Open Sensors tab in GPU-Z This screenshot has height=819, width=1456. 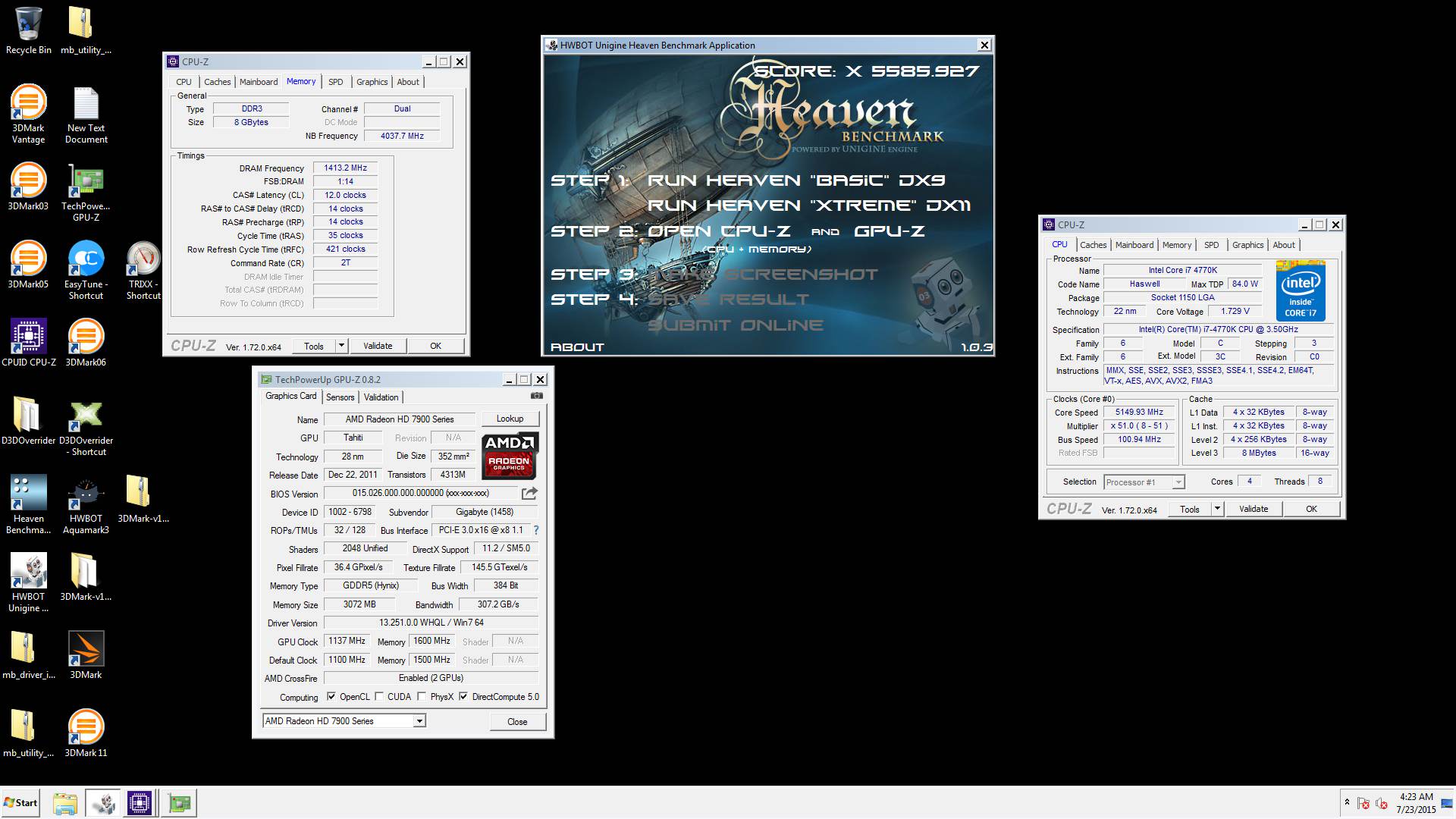pos(340,397)
